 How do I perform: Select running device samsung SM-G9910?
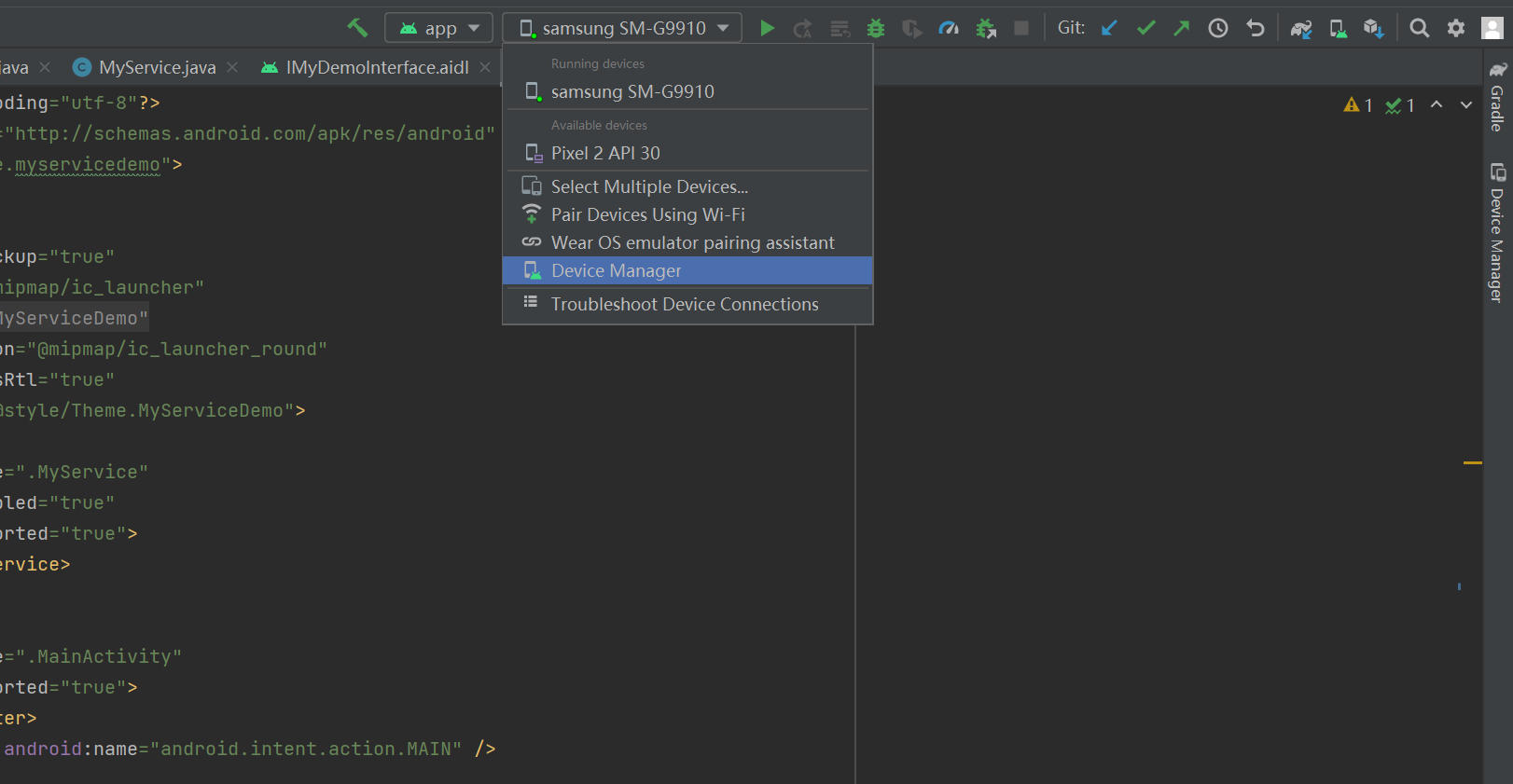[687, 91]
